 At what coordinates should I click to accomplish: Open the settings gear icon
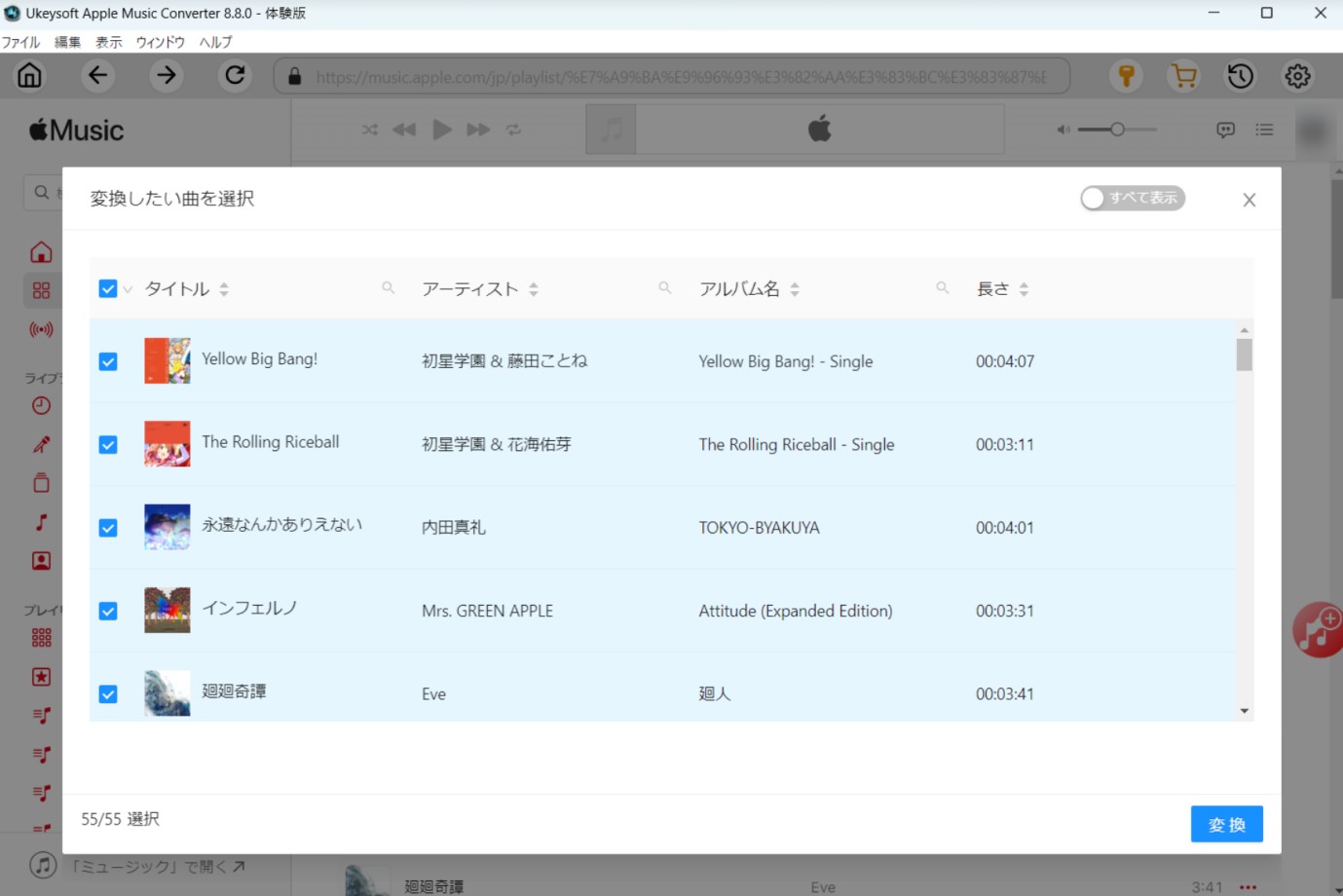click(1297, 76)
